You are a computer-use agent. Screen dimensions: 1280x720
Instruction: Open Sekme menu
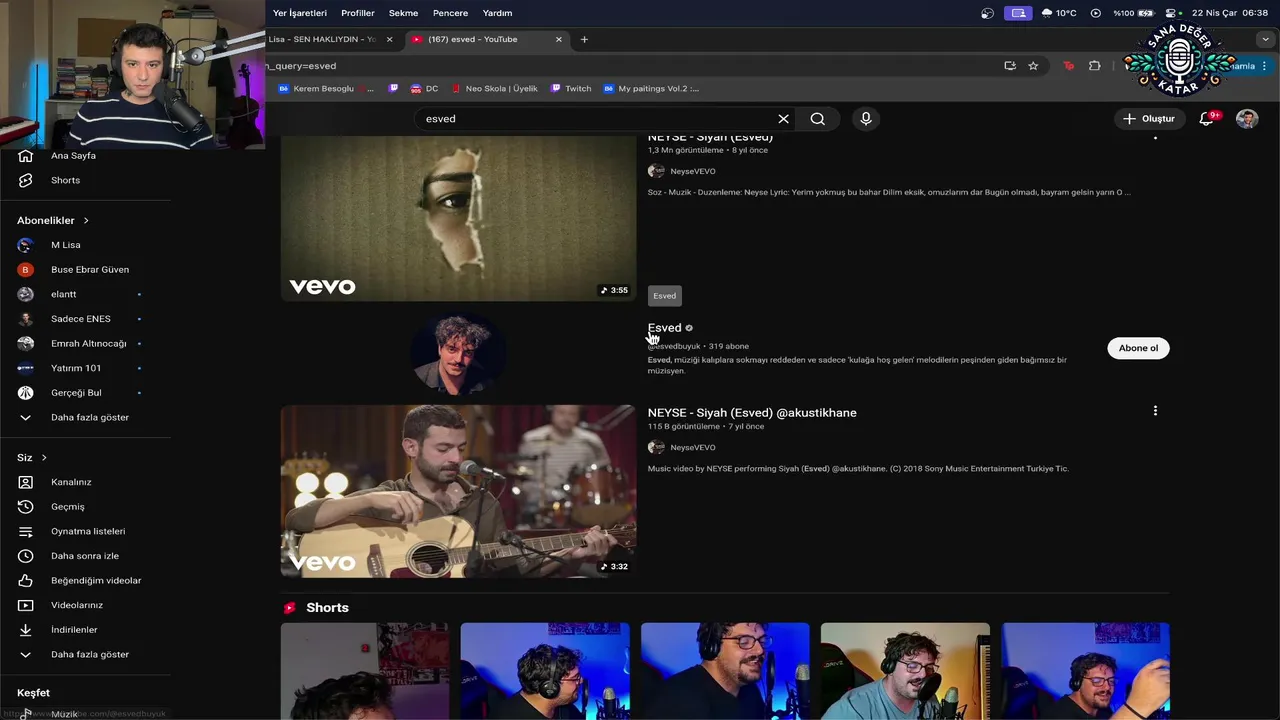click(x=403, y=13)
